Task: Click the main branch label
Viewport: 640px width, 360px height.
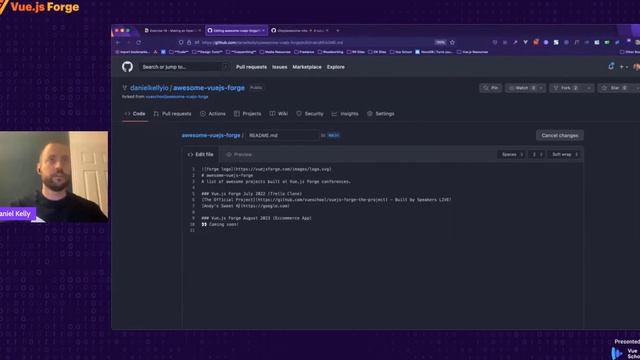Action: pos(333,136)
